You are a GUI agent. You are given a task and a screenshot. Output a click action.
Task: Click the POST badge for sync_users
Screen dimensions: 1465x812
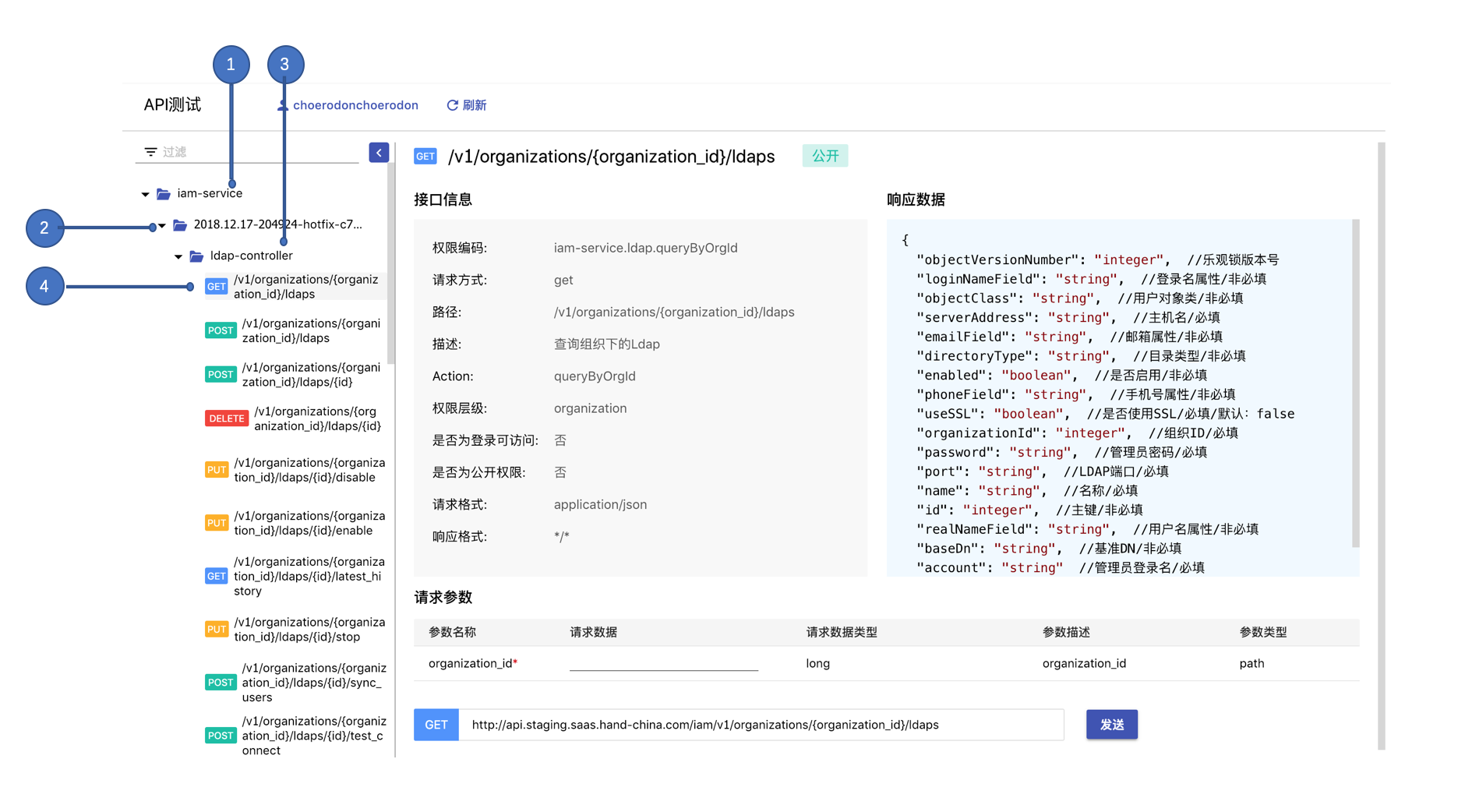coord(221,683)
